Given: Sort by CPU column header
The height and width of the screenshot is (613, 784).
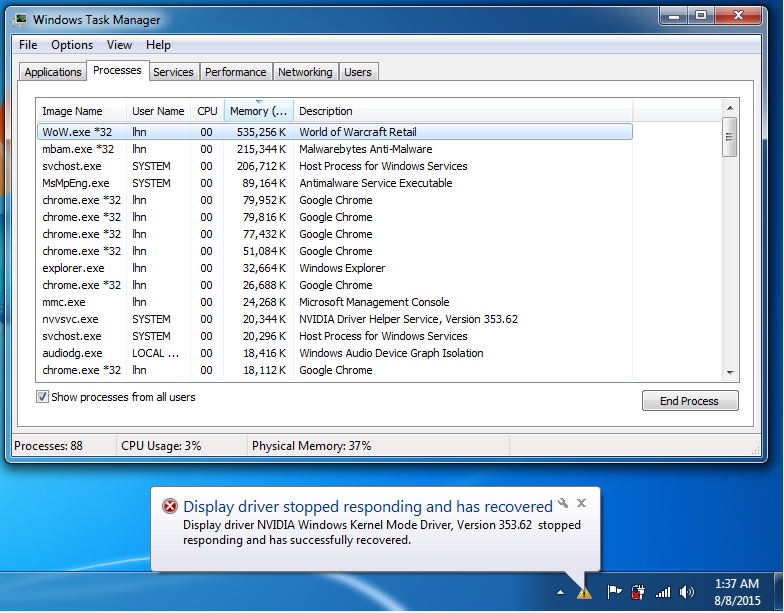Looking at the screenshot, I should coord(207,111).
